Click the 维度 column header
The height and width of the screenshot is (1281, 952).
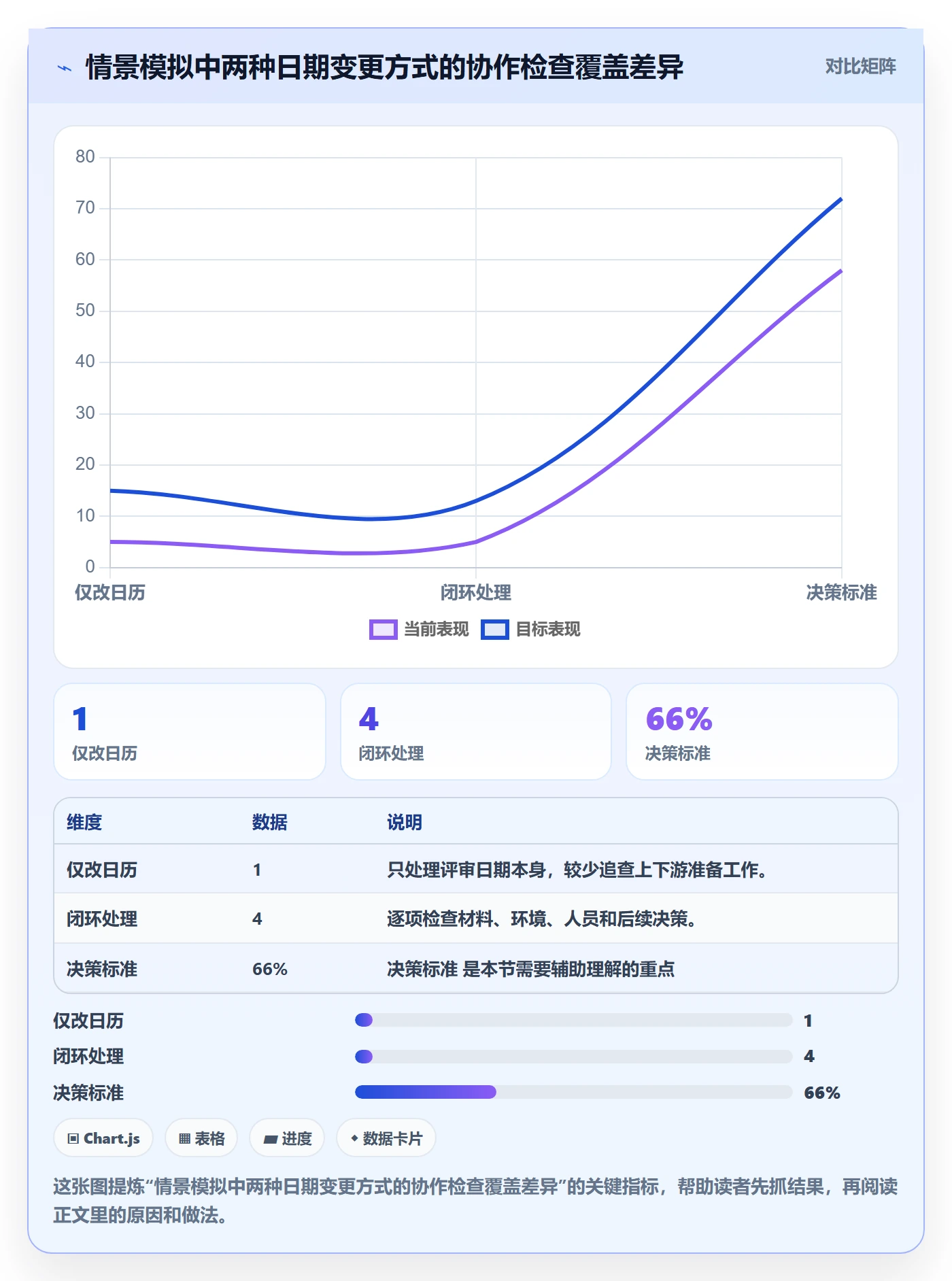coord(84,823)
